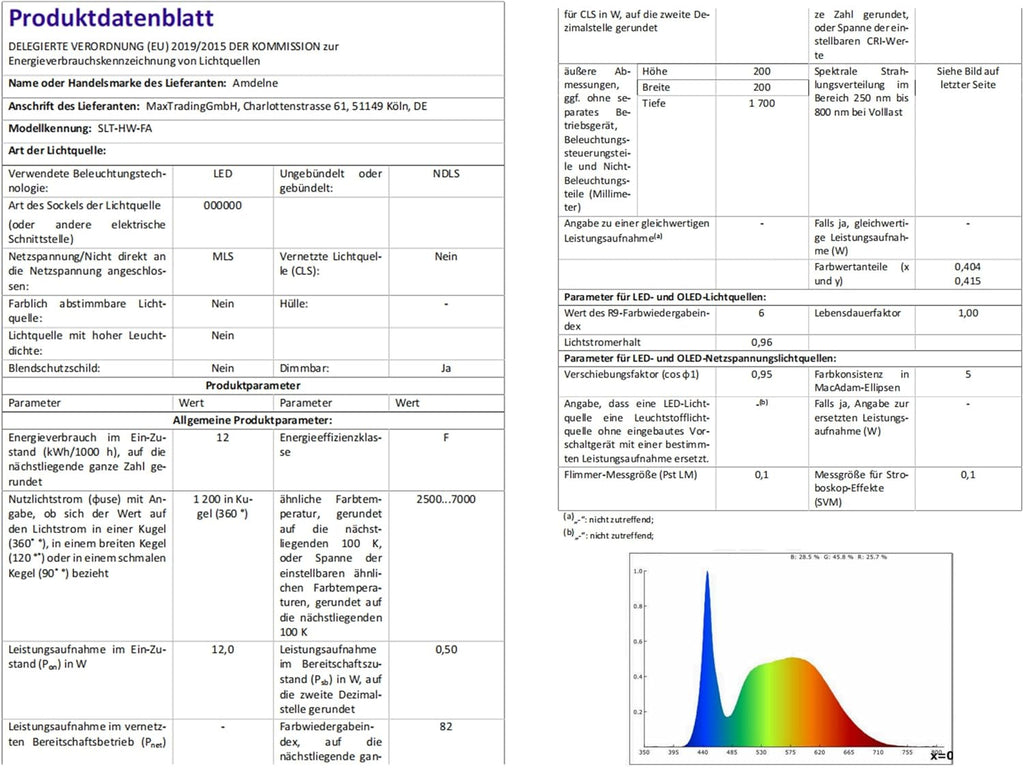1024x768 pixels.
Task: Select the model identifier SLT-HW-FA
Action: [127, 129]
